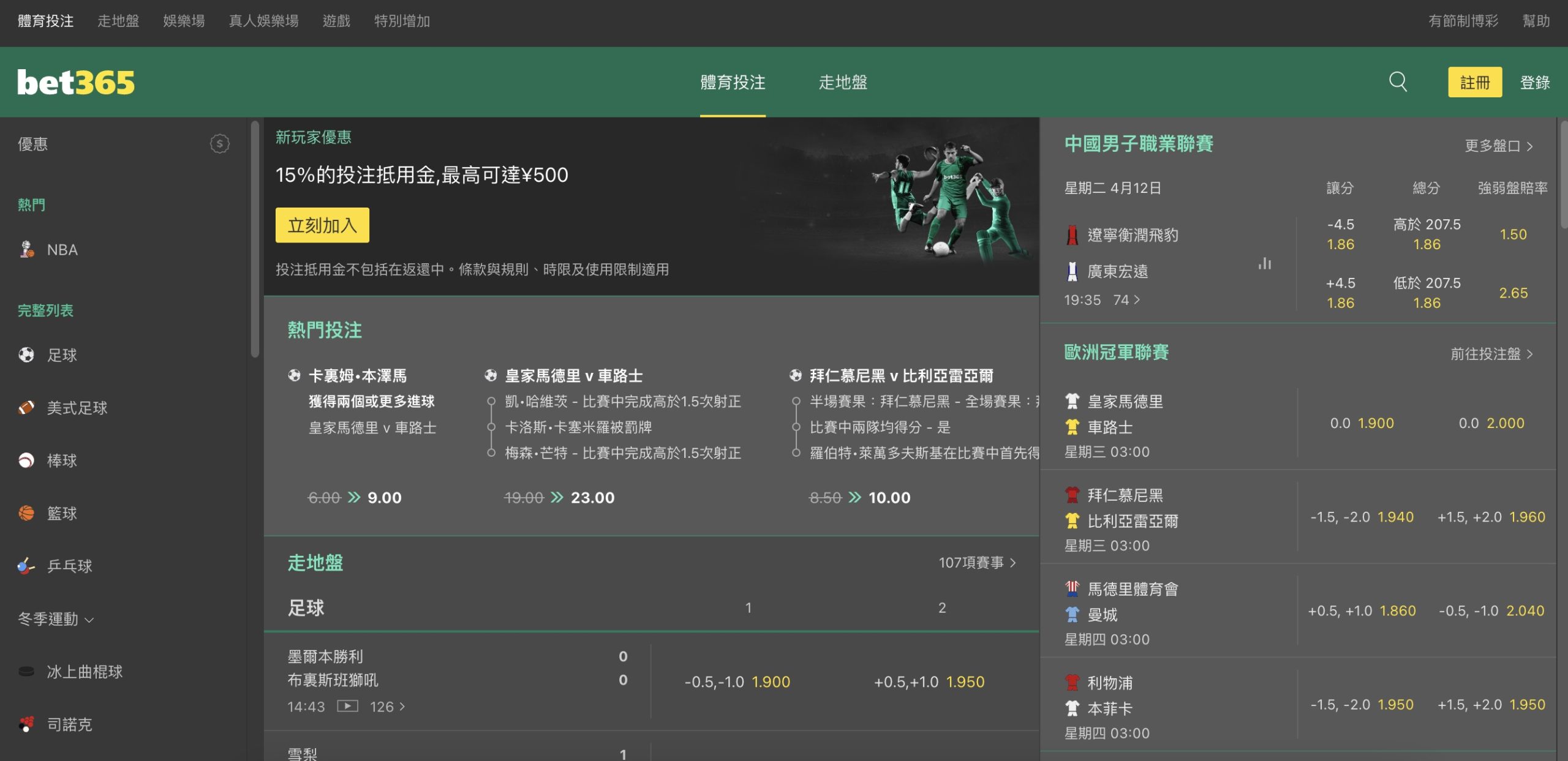Select 足球 soccer ball icon in sidebar
The width and height of the screenshot is (1568, 761).
pos(26,354)
